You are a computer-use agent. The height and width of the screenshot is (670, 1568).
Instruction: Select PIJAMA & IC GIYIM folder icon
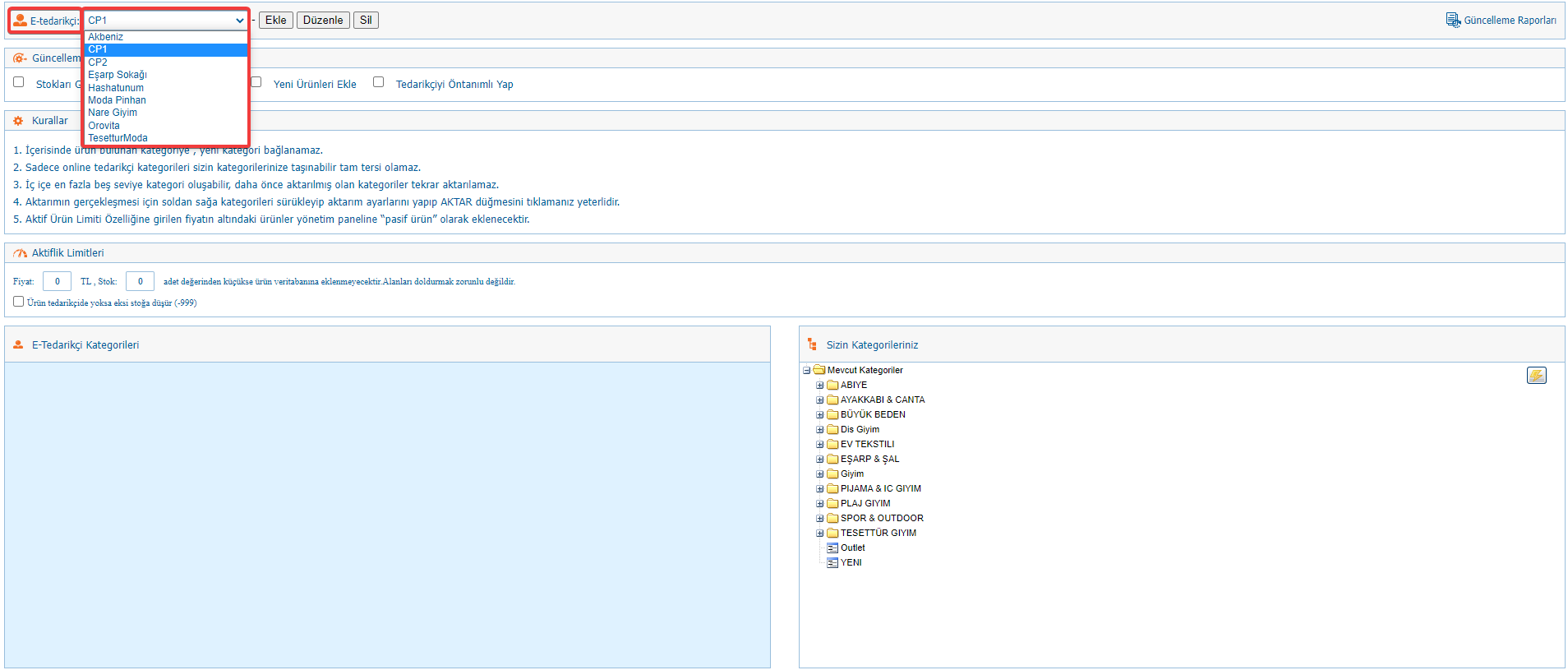[832, 488]
